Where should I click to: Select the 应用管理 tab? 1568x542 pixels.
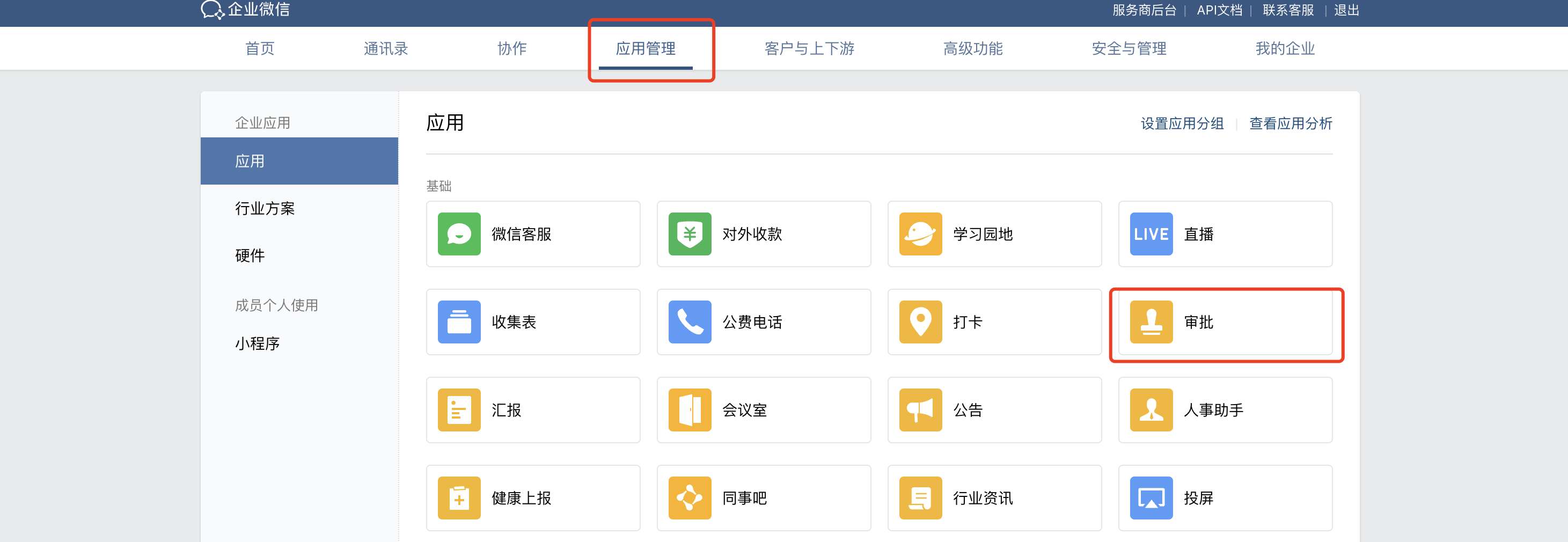[x=646, y=48]
